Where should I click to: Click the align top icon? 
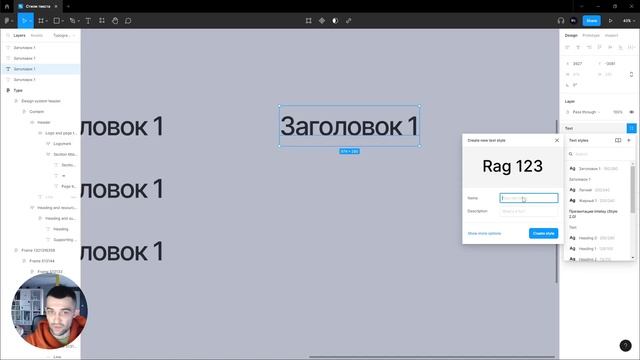[x=599, y=47]
